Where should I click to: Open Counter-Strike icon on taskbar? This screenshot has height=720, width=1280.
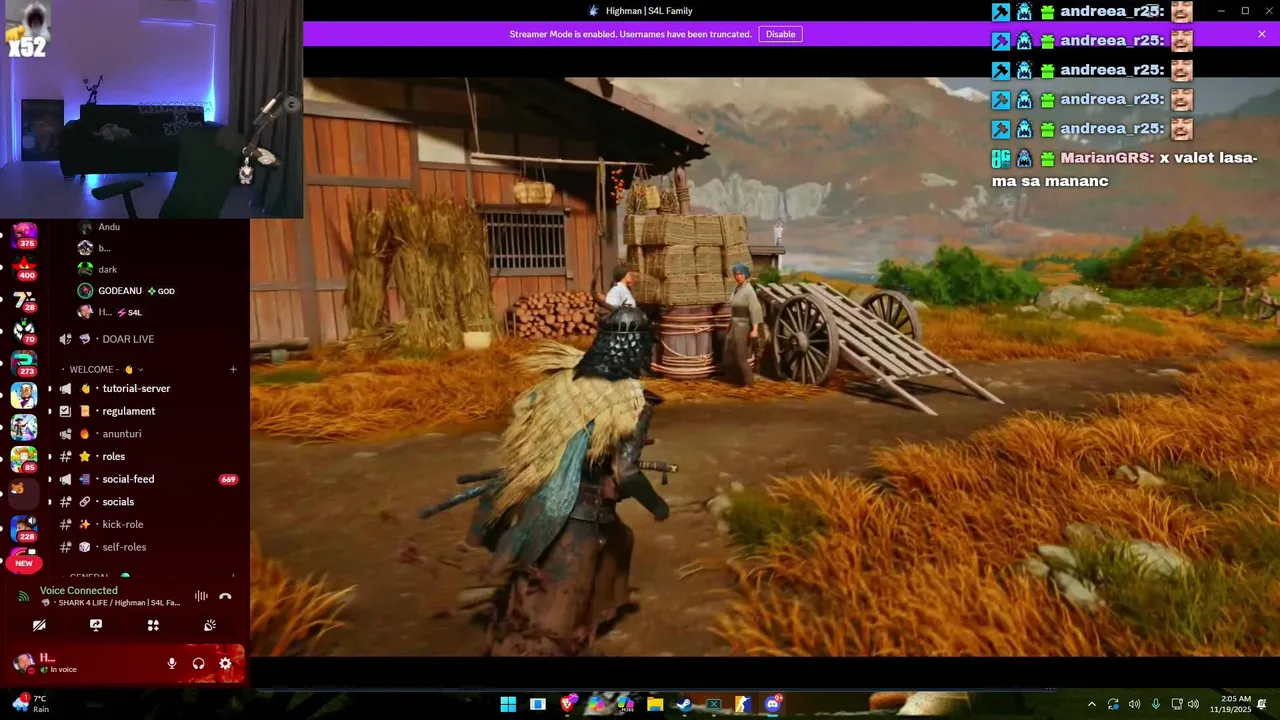(x=743, y=704)
